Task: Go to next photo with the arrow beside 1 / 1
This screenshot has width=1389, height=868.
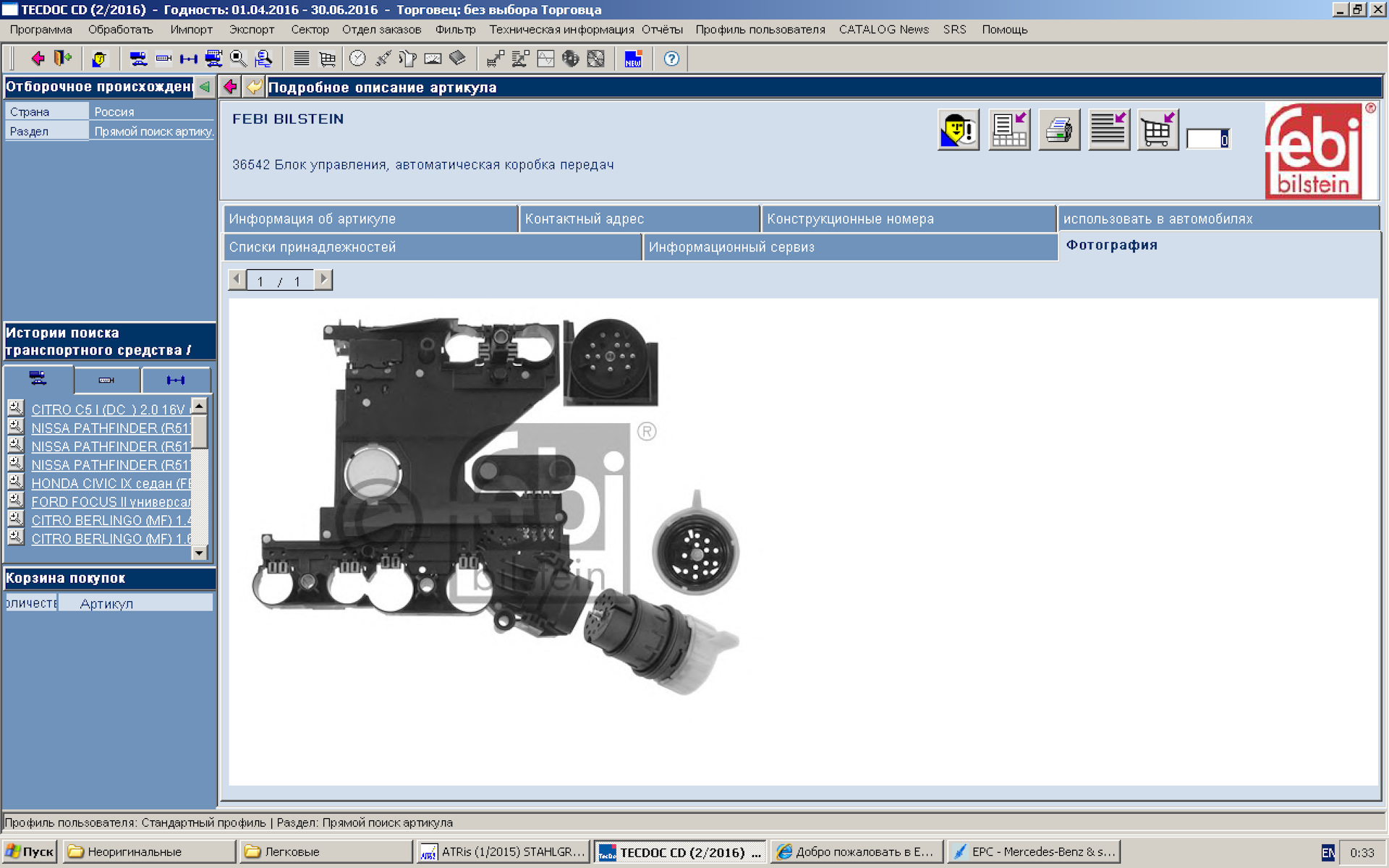Action: (323, 279)
